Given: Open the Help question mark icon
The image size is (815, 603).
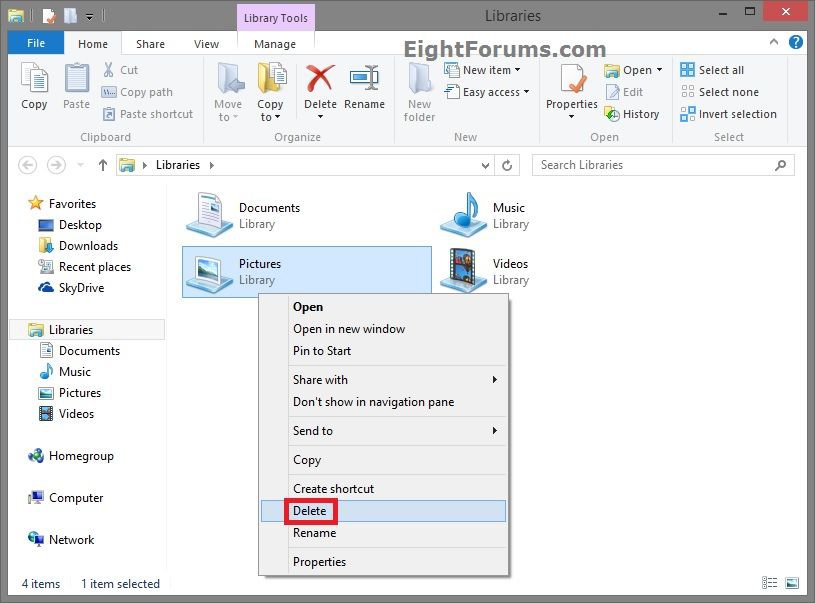Looking at the screenshot, I should tap(796, 43).
